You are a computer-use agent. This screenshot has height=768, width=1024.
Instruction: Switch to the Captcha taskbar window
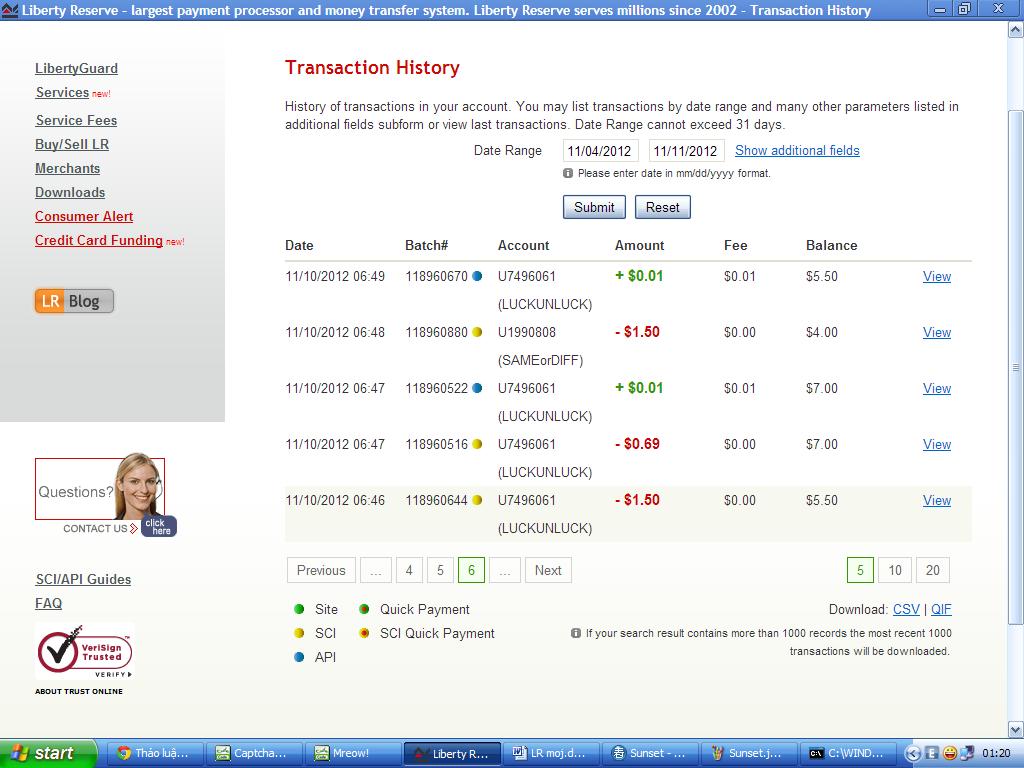(254, 753)
